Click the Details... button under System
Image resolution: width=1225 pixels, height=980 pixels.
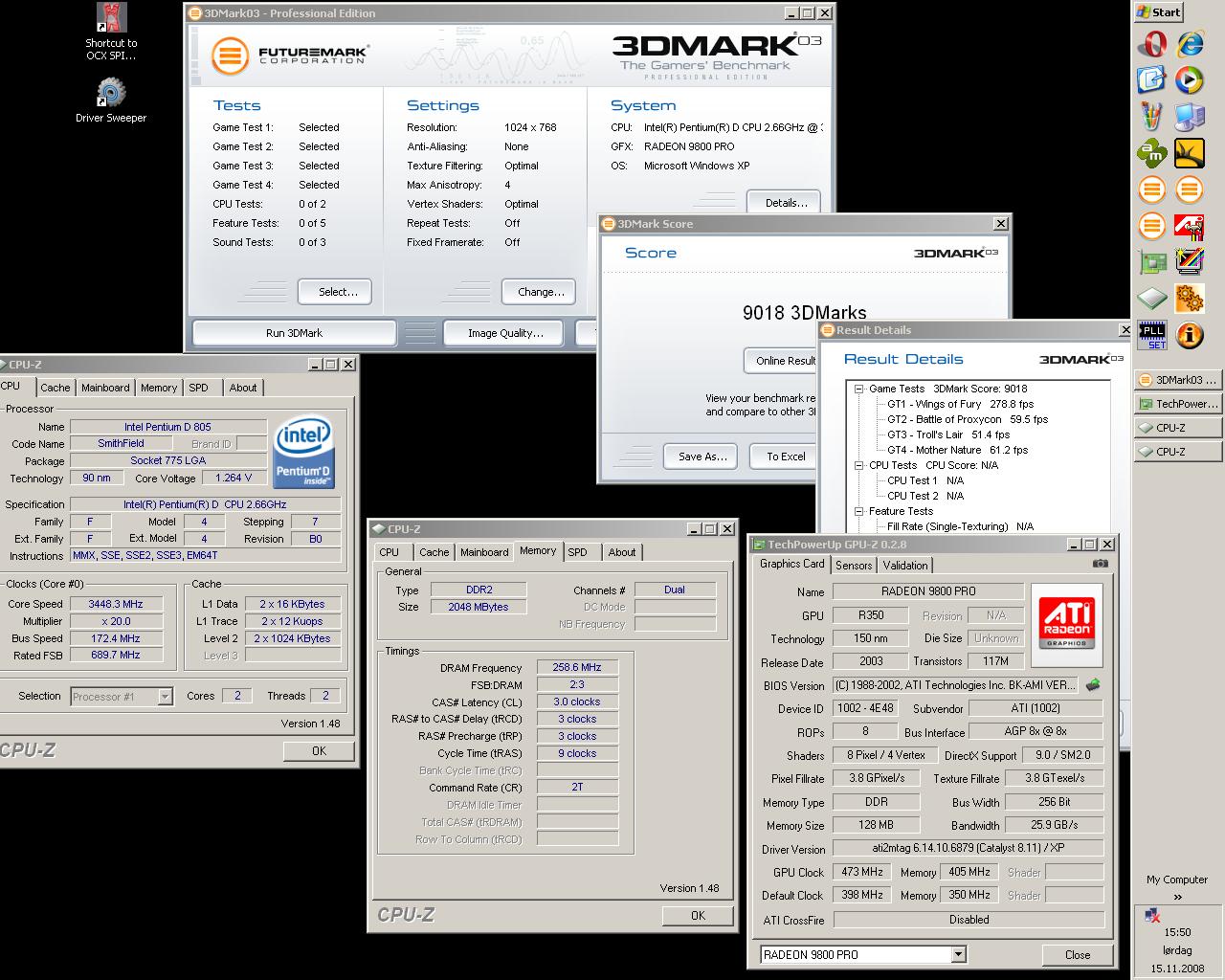click(786, 202)
